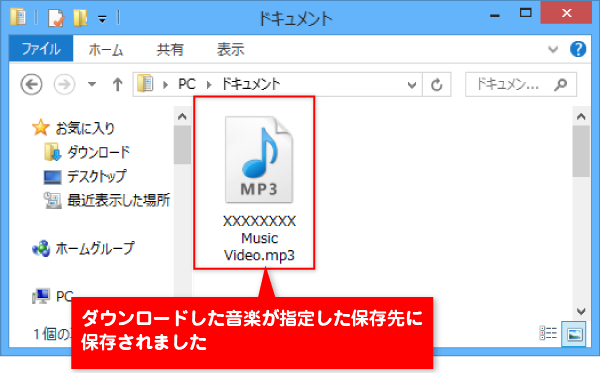
Task: Click the ダウンロード folder icon
Action: [x=52, y=152]
